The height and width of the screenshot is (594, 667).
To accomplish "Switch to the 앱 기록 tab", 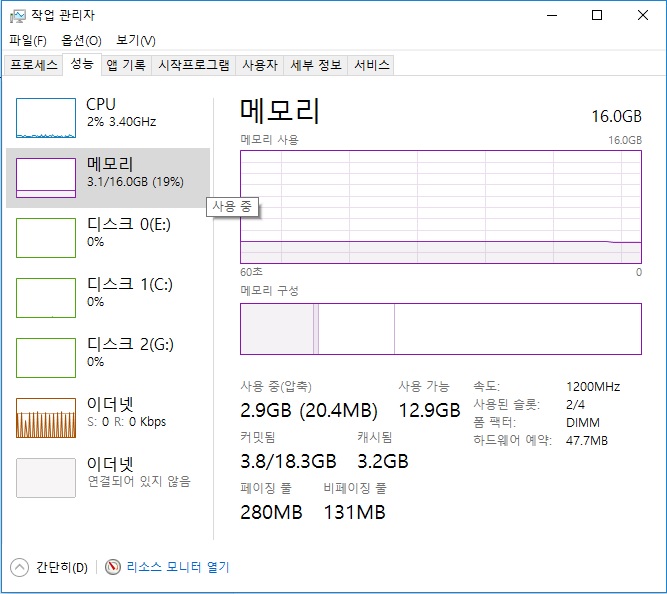I will (126, 65).
